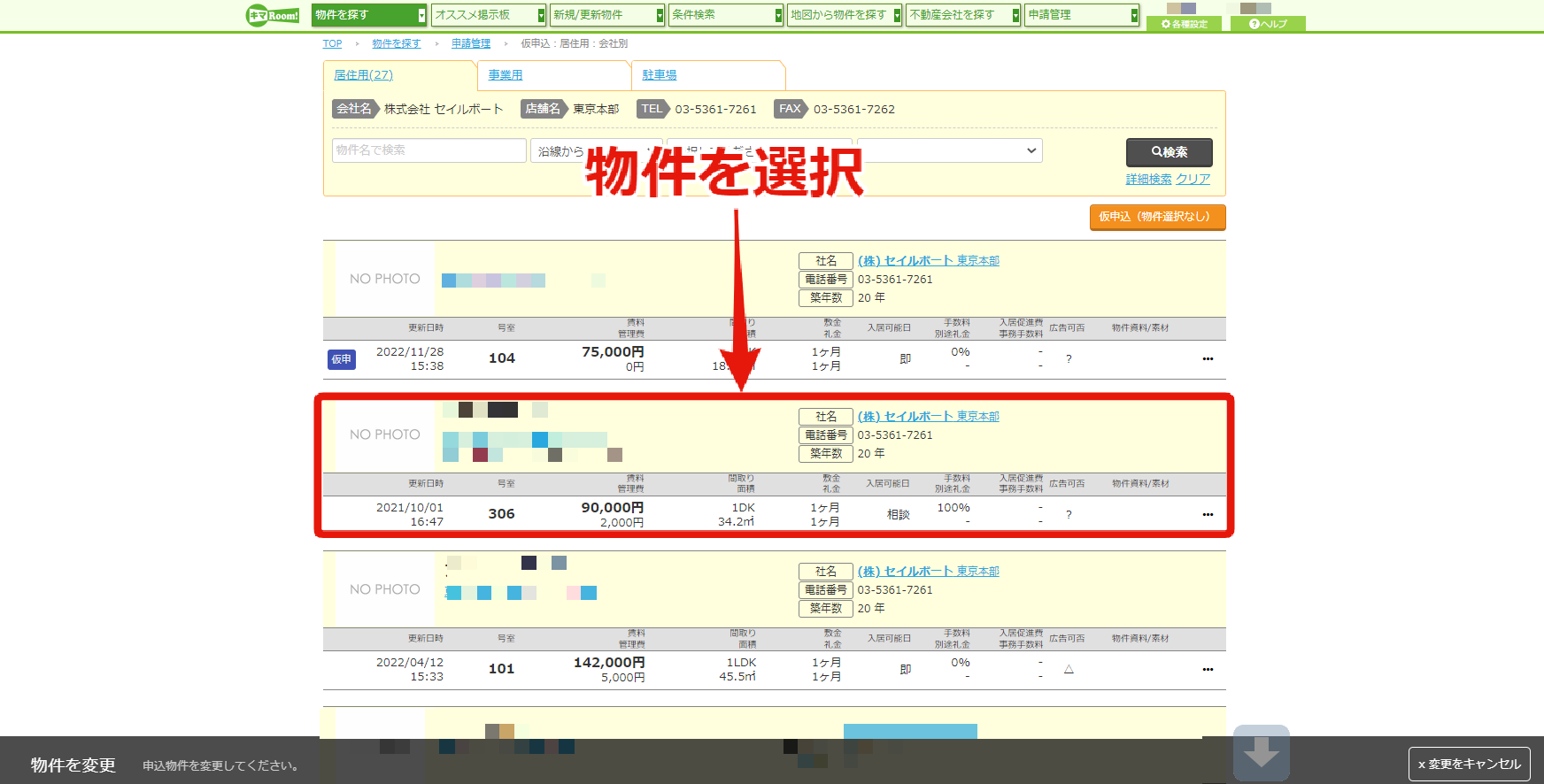Viewport: 1544px width, 784px height.
Task: Open the three-dot menu for room 104
Action: [x=1208, y=359]
